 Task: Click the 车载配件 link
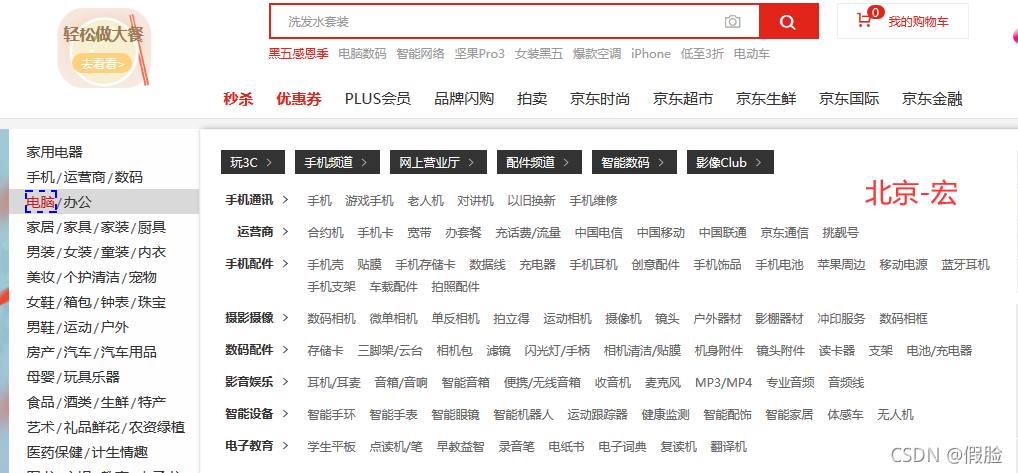pyautogui.click(x=393, y=287)
